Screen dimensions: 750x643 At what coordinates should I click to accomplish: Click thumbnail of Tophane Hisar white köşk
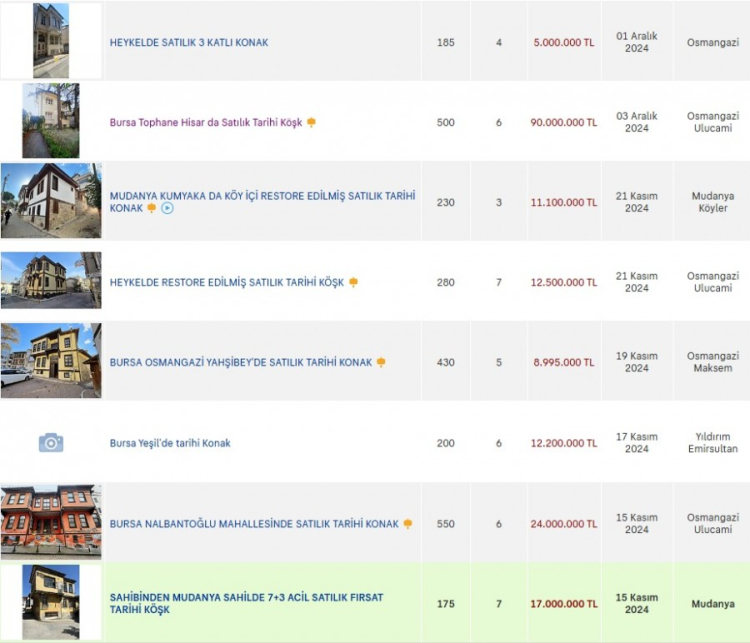tap(51, 121)
